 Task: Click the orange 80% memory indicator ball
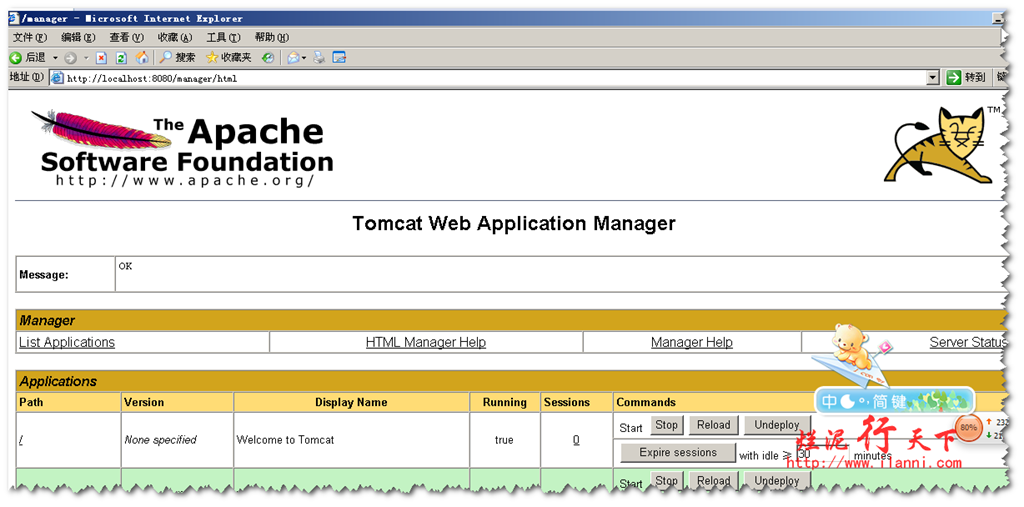point(968,427)
